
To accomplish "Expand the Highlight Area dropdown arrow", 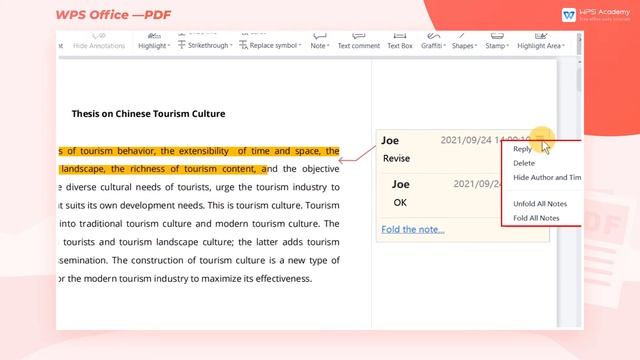I will coord(563,46).
